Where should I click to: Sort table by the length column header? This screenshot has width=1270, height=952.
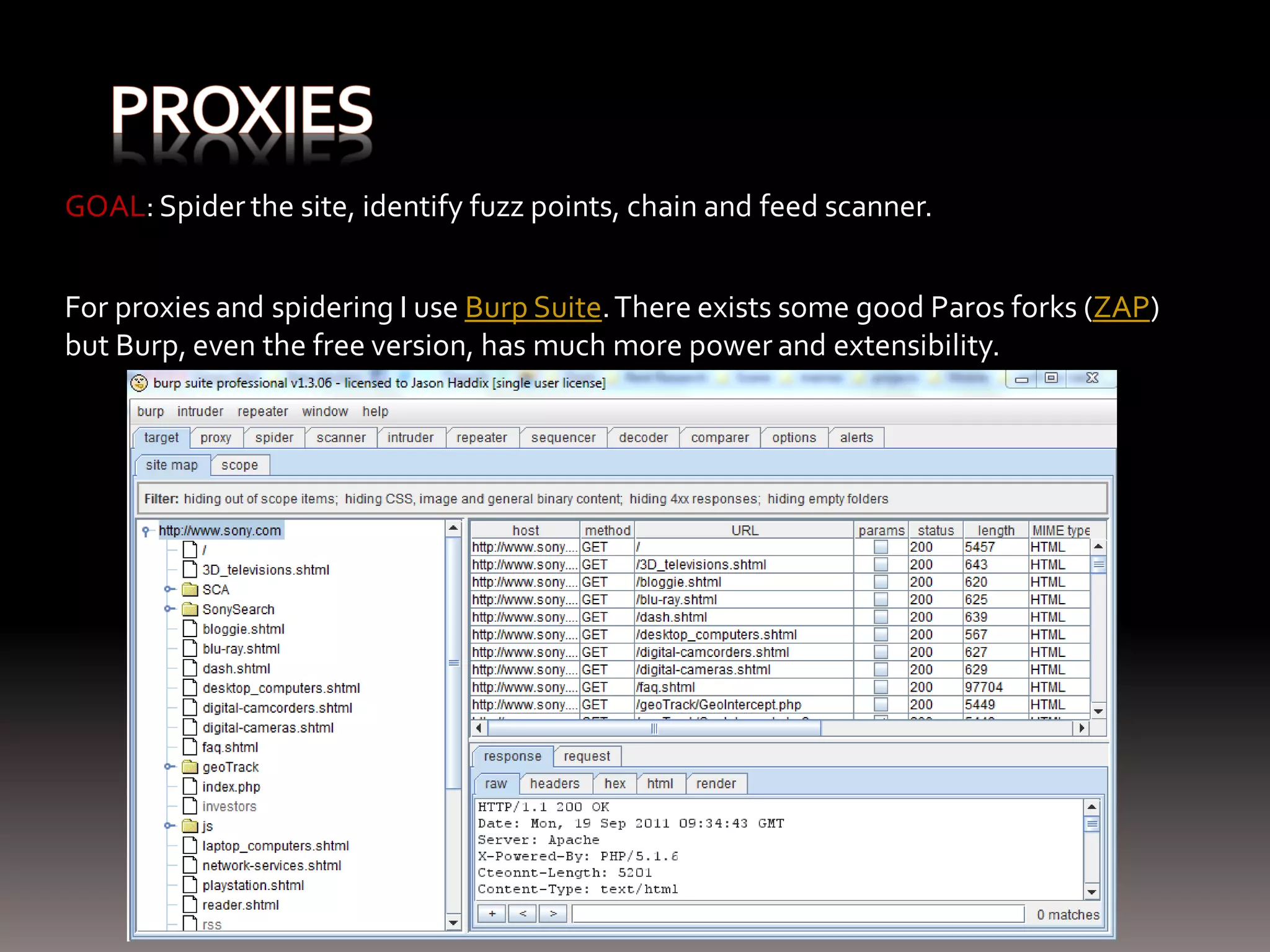(x=996, y=531)
